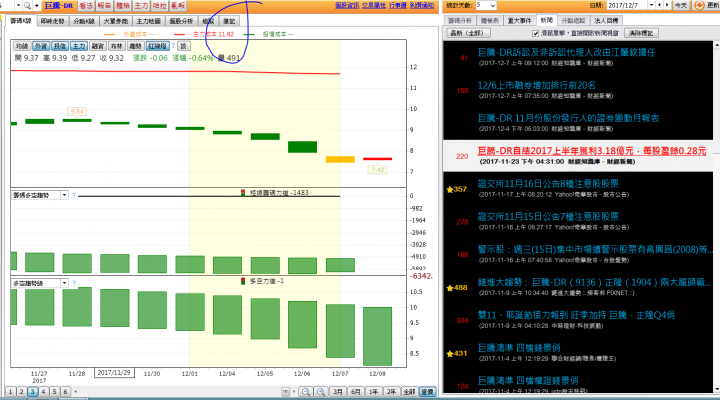Click the 報告 button in orange toolbar
The width and height of the screenshot is (720, 400).
point(105,6)
